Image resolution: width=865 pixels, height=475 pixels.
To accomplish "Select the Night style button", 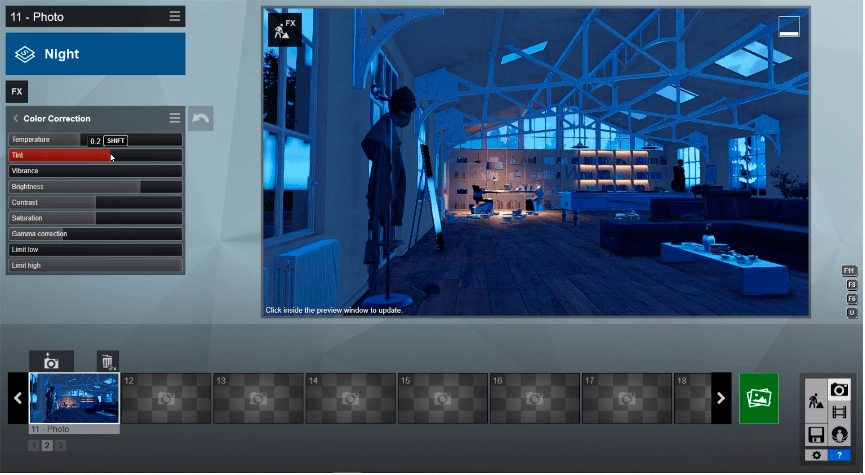I will point(96,54).
